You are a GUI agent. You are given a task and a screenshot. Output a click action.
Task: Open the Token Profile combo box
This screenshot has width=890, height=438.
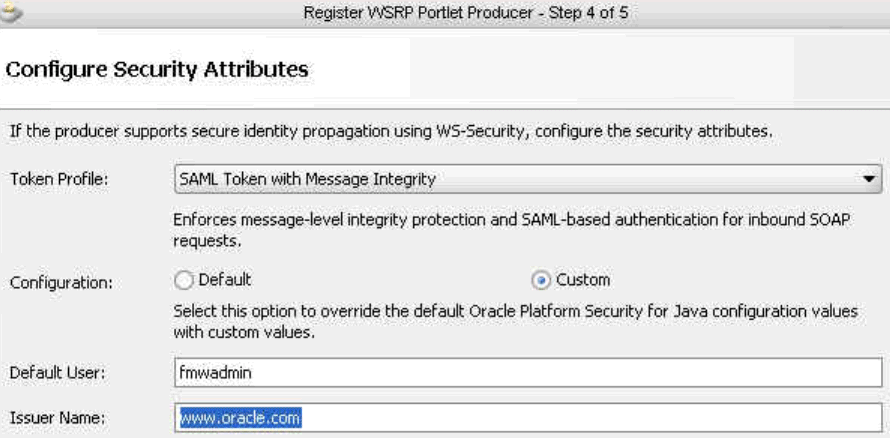528,179
